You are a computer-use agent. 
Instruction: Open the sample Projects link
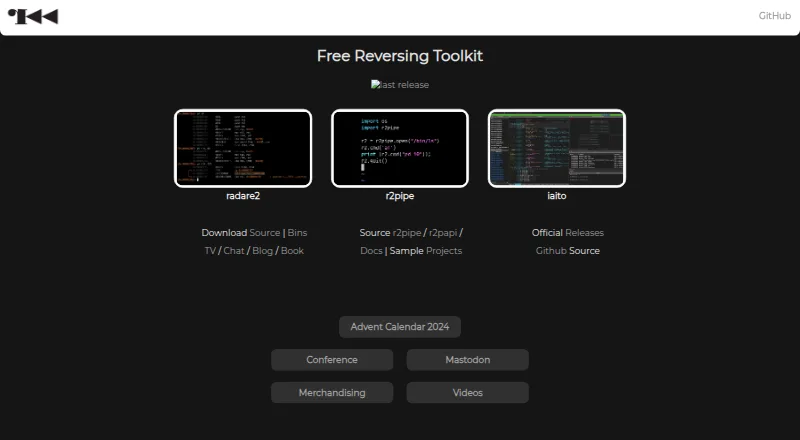(444, 251)
